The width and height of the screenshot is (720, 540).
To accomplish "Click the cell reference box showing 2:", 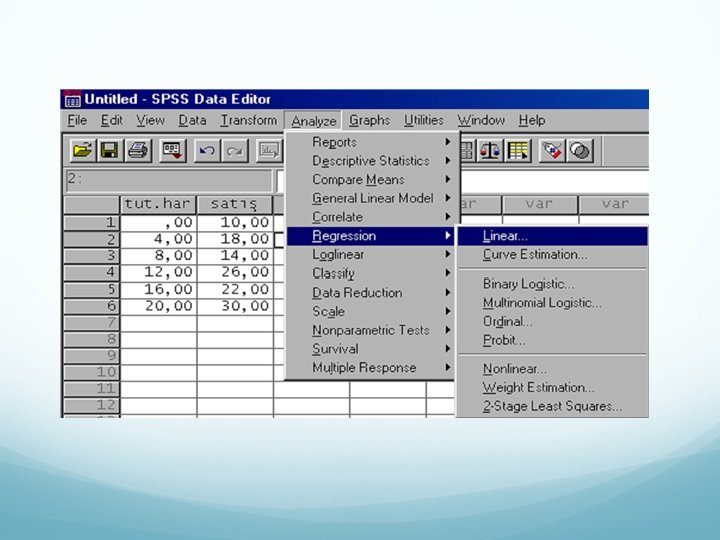I will point(169,180).
